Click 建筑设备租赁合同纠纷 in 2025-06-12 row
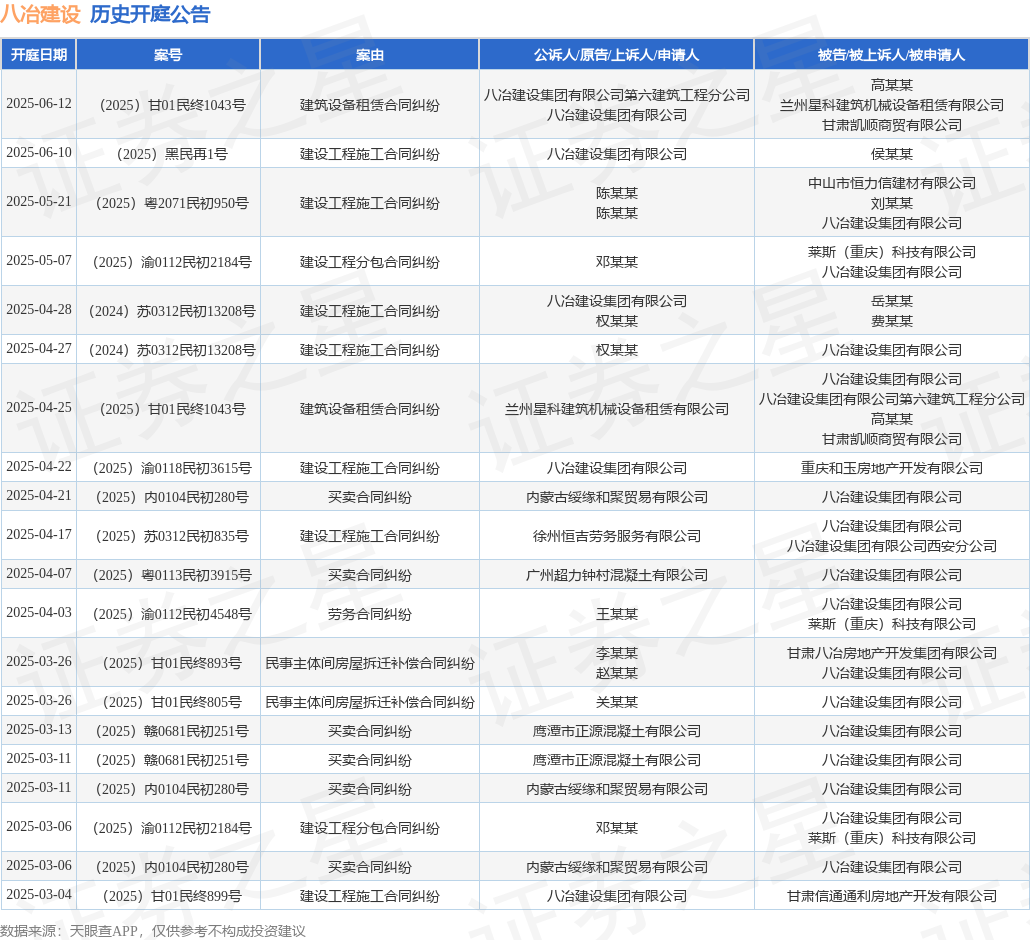1030x940 pixels. (x=370, y=106)
